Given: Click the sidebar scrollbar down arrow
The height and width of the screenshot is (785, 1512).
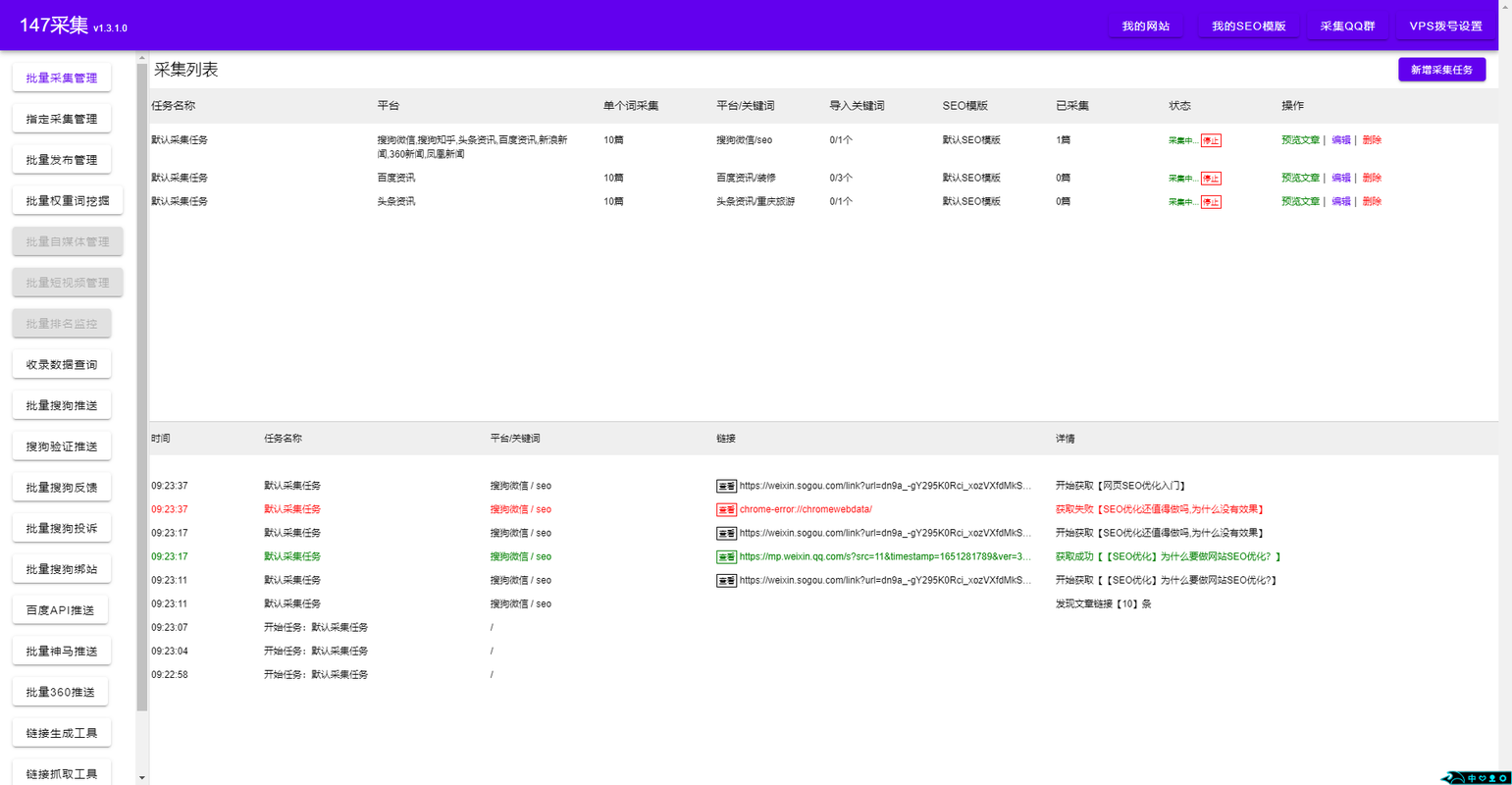Looking at the screenshot, I should point(142,778).
